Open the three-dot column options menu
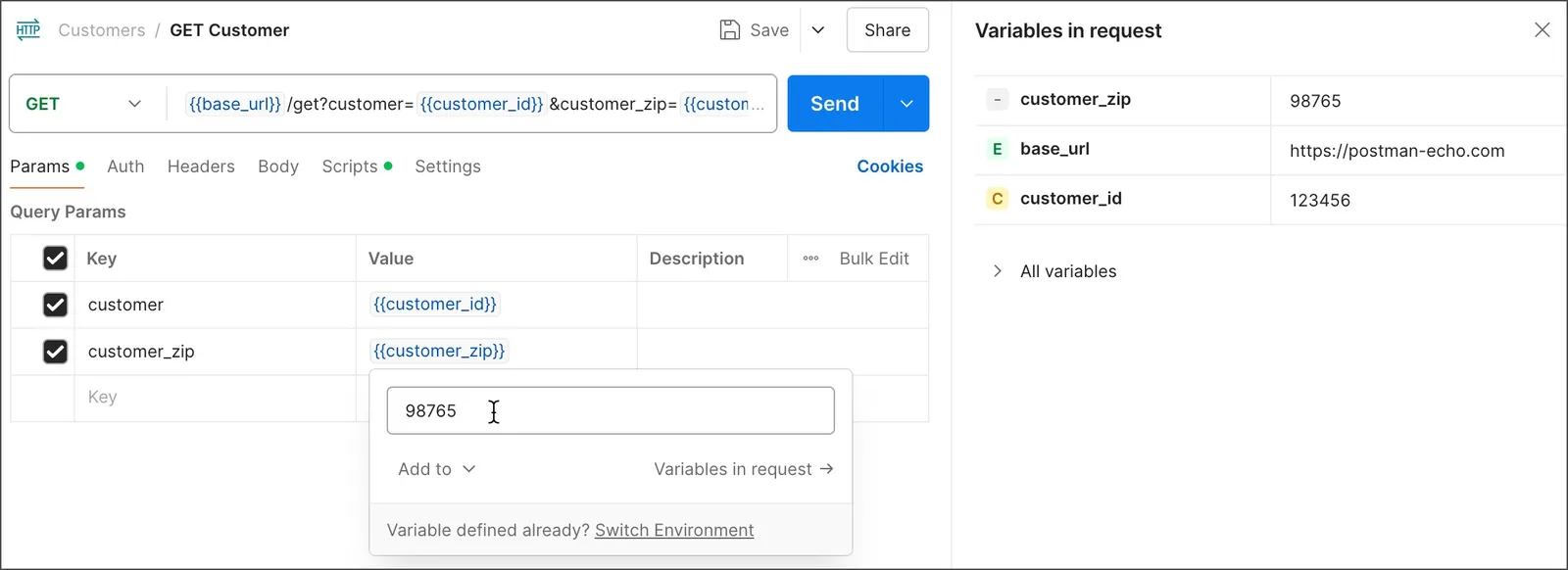The height and width of the screenshot is (570, 1568). pyautogui.click(x=810, y=259)
